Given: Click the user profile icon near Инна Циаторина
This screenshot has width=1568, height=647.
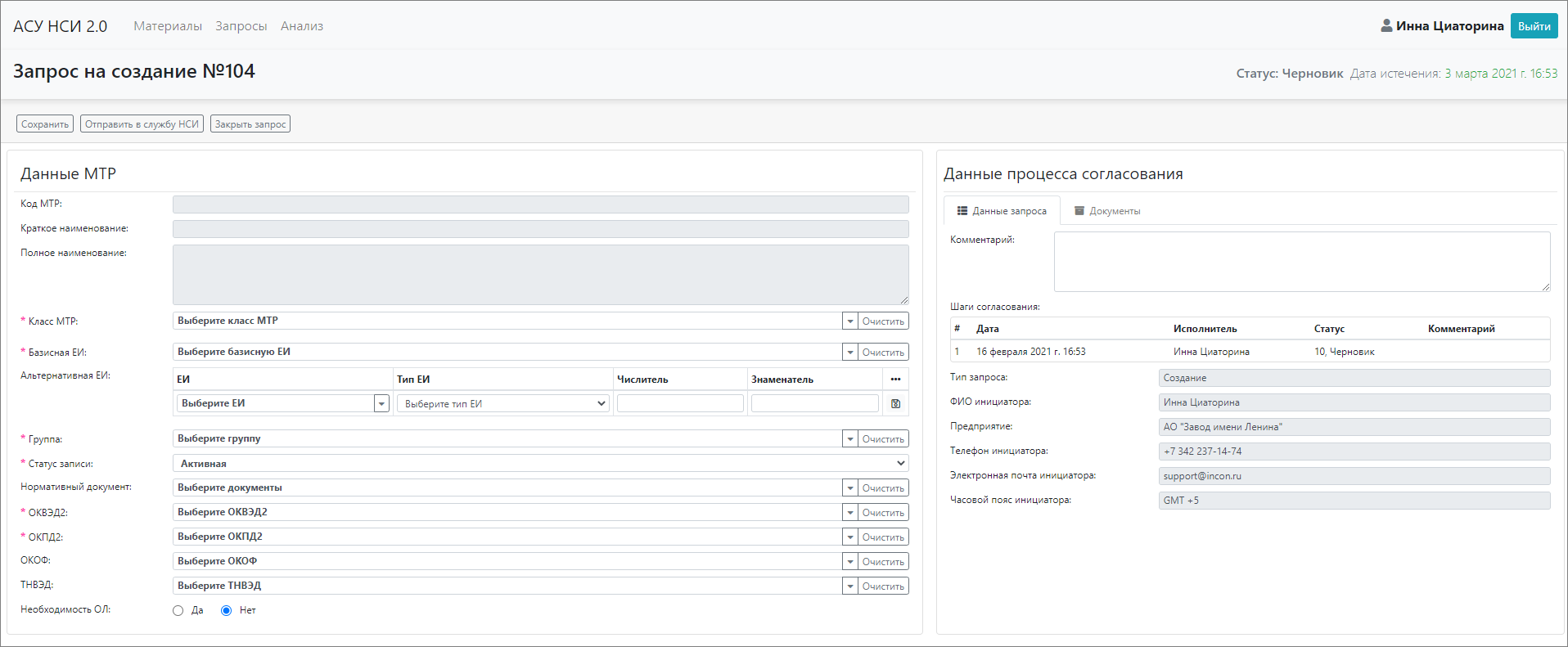Looking at the screenshot, I should tap(1386, 25).
